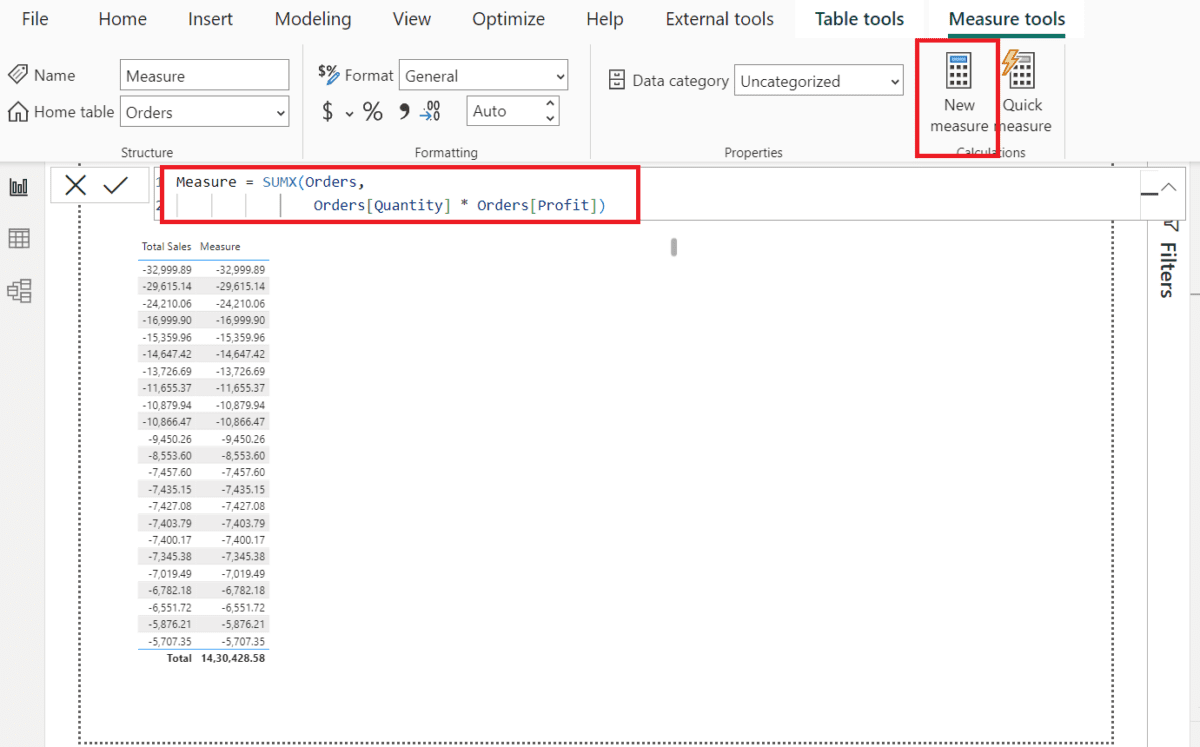Increase decimal places with the up stepper
1200x747 pixels.
click(549, 105)
